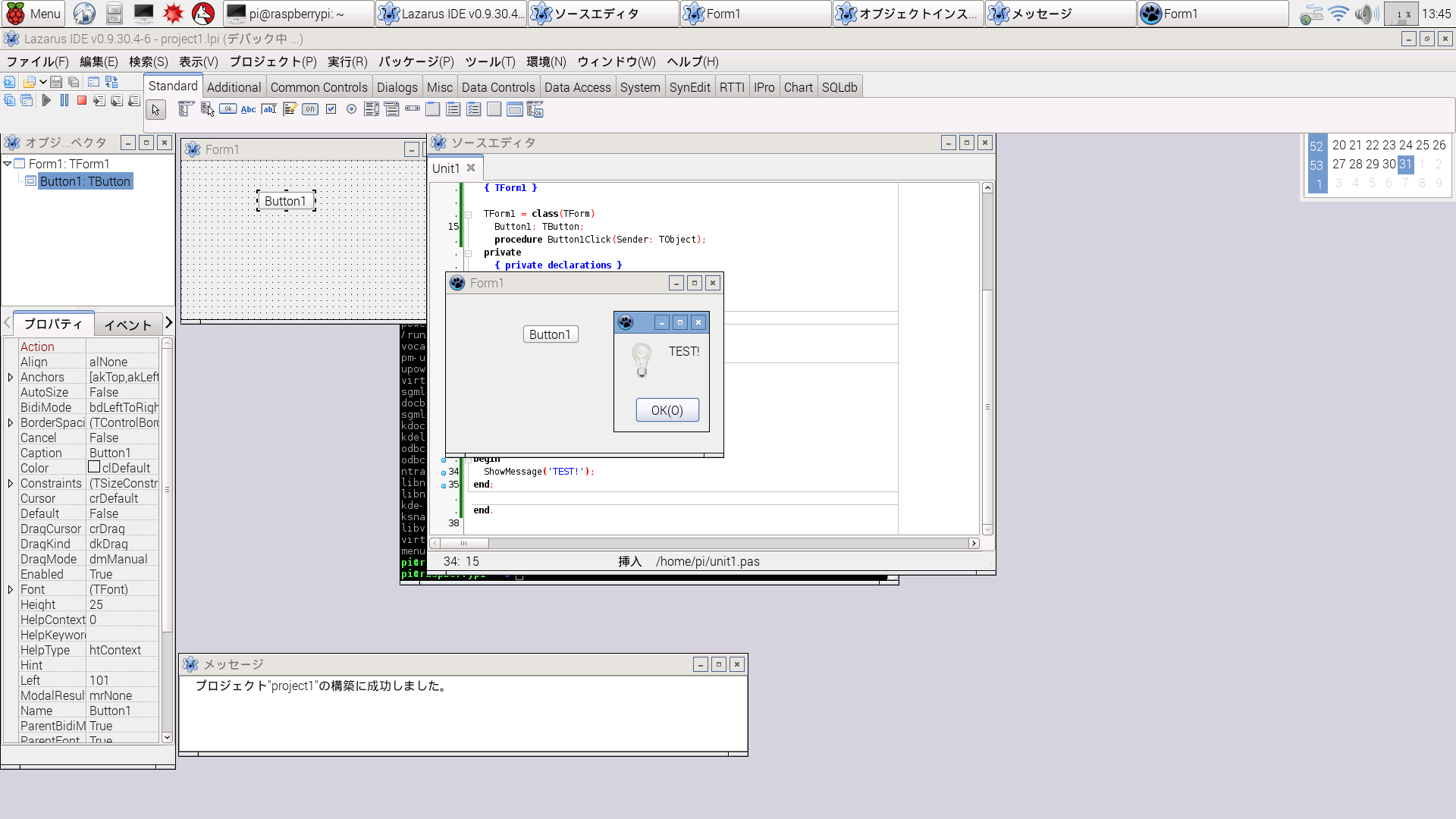Screen dimensions: 1456x819
Task: Click Button1 in the running Form1 window
Action: [x=551, y=334]
